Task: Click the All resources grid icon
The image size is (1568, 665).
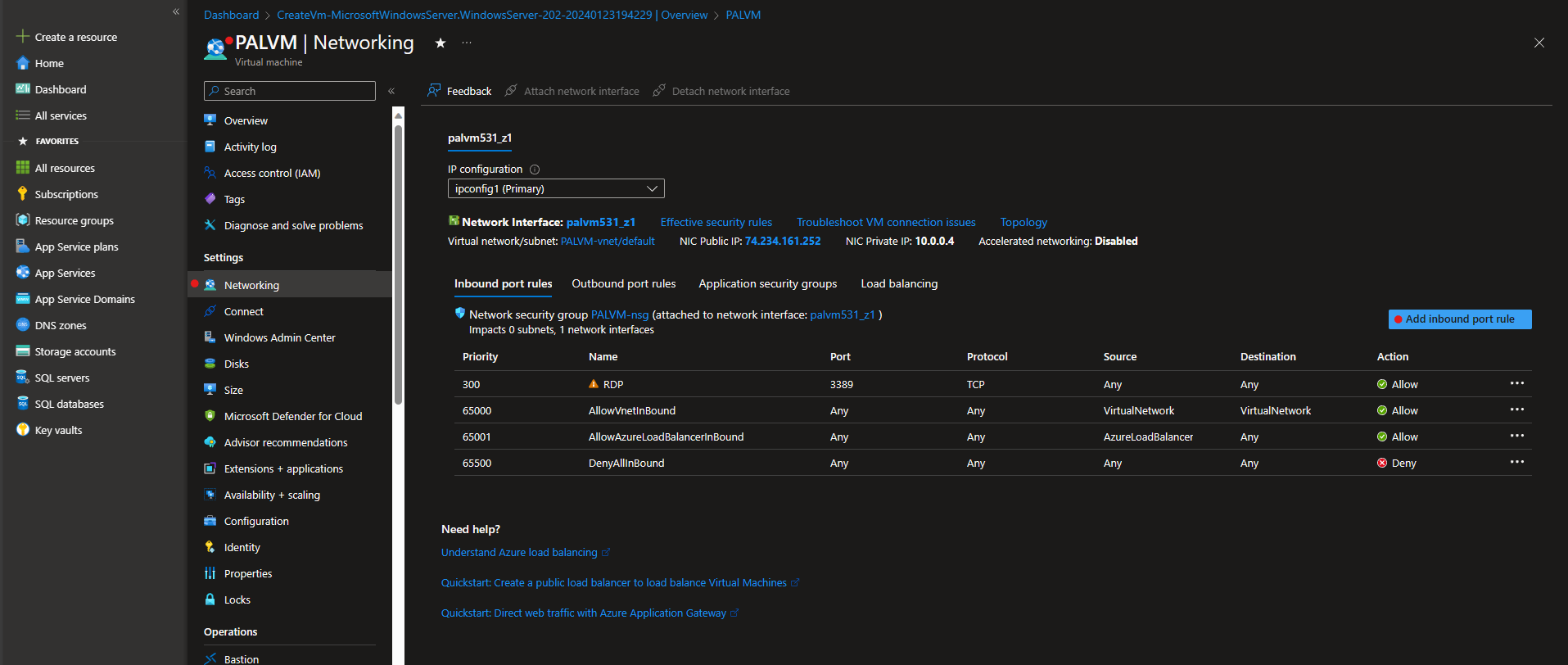Action: pyautogui.click(x=23, y=168)
